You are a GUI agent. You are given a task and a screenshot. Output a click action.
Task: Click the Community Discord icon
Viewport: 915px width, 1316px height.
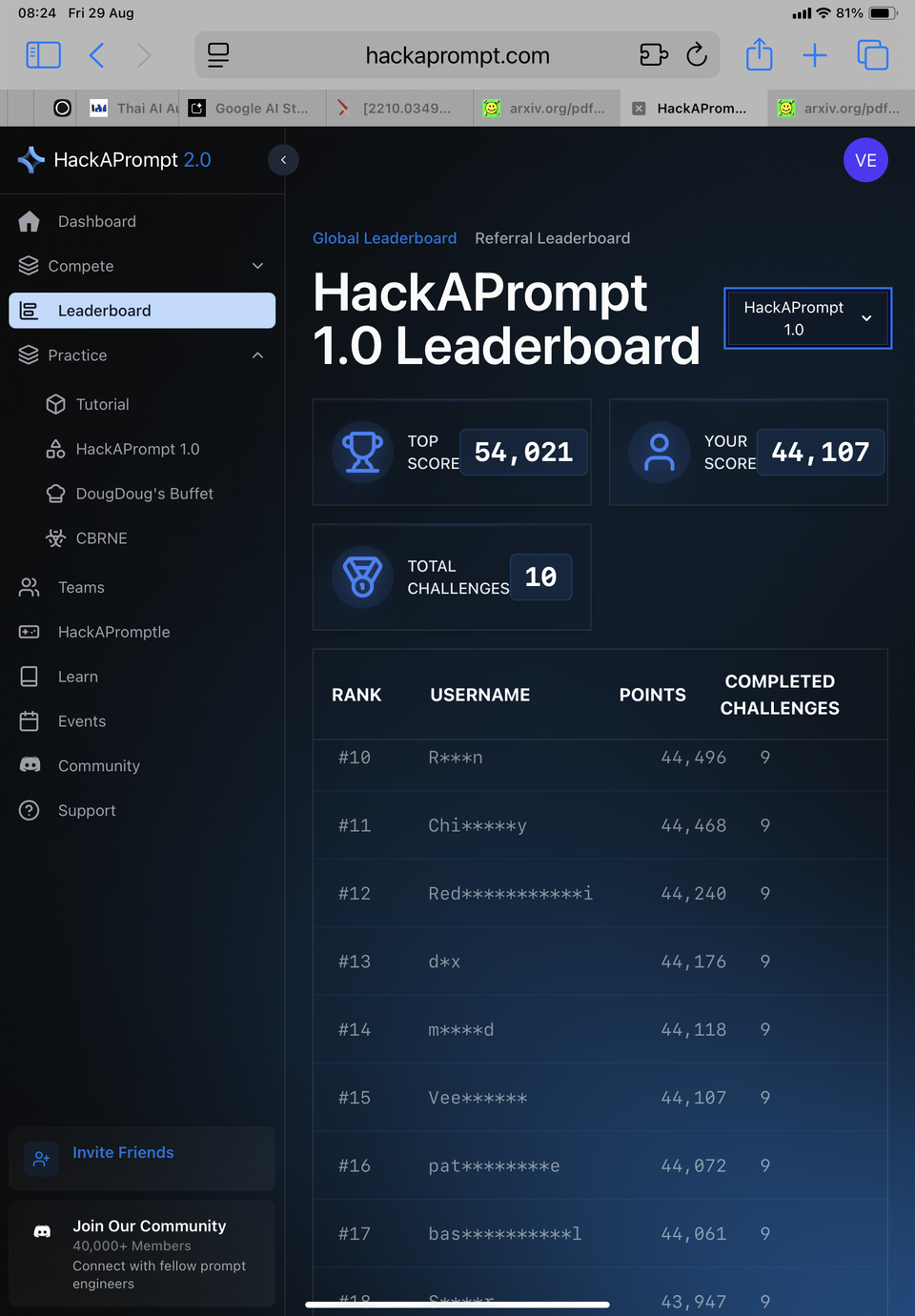30,765
